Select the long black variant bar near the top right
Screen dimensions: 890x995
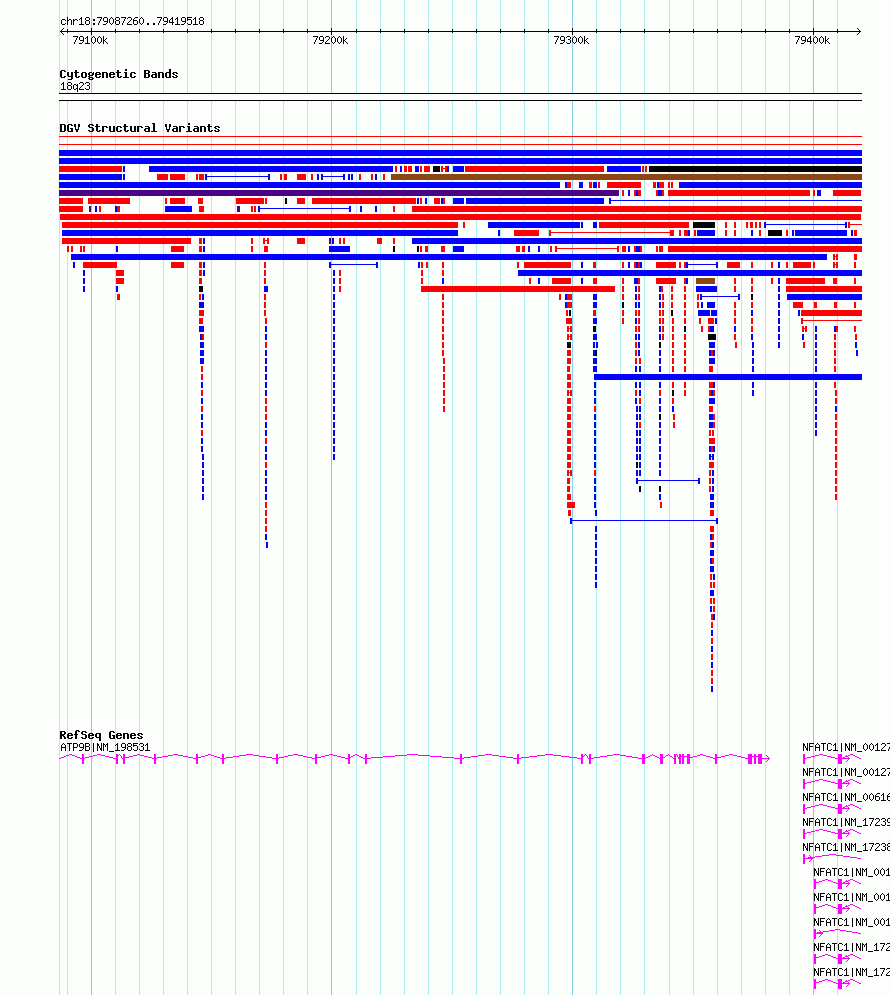tap(755, 169)
